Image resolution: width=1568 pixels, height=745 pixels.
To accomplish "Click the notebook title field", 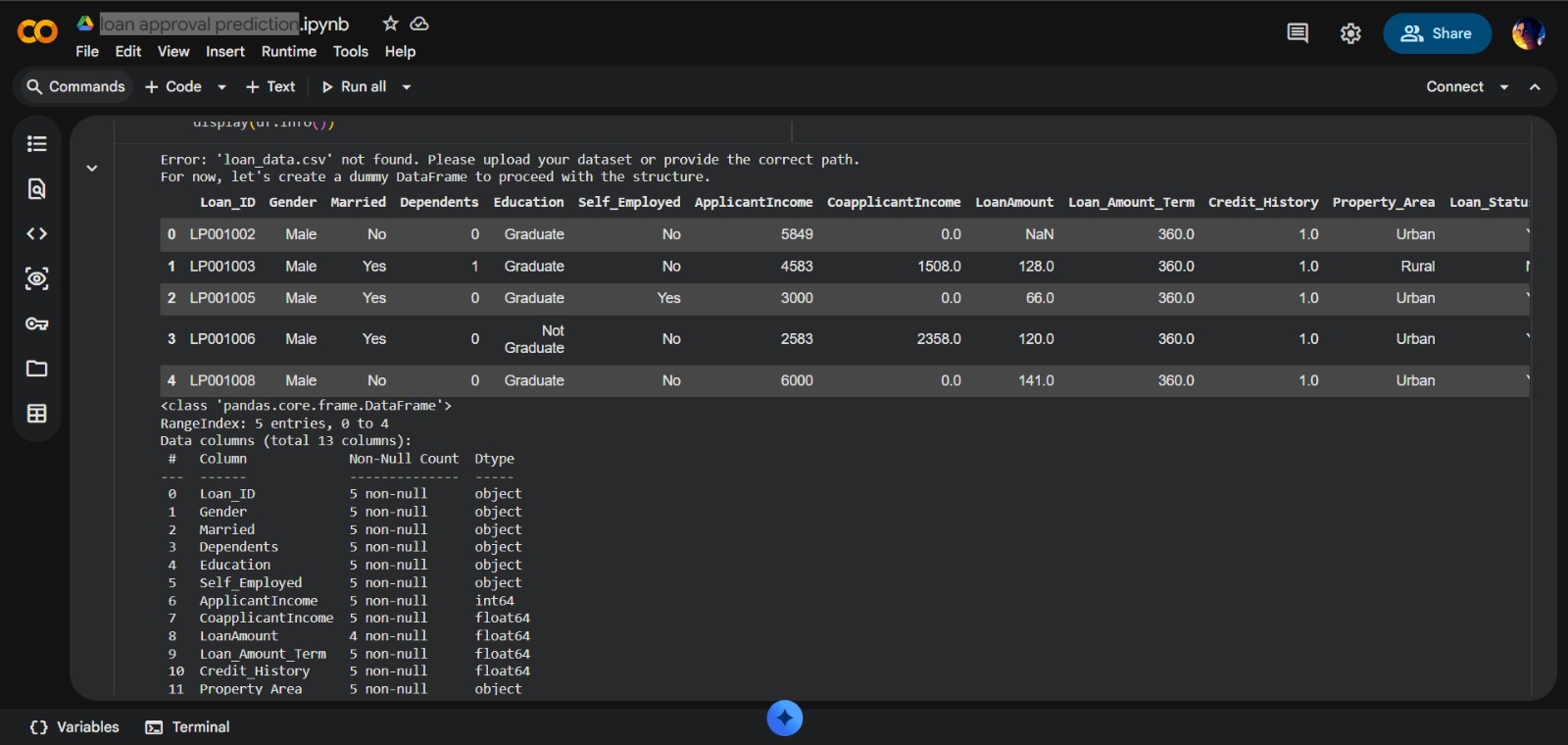I will coord(200,25).
